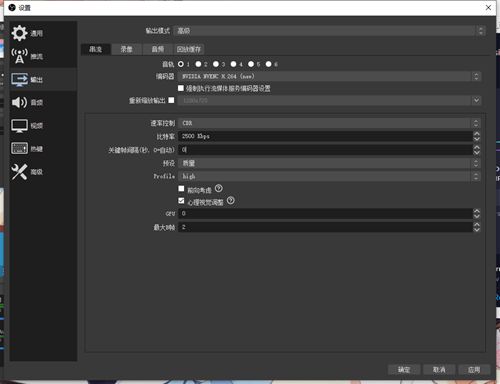The height and width of the screenshot is (384, 500).
Task: Click the OK (确定) button
Action: point(404,369)
